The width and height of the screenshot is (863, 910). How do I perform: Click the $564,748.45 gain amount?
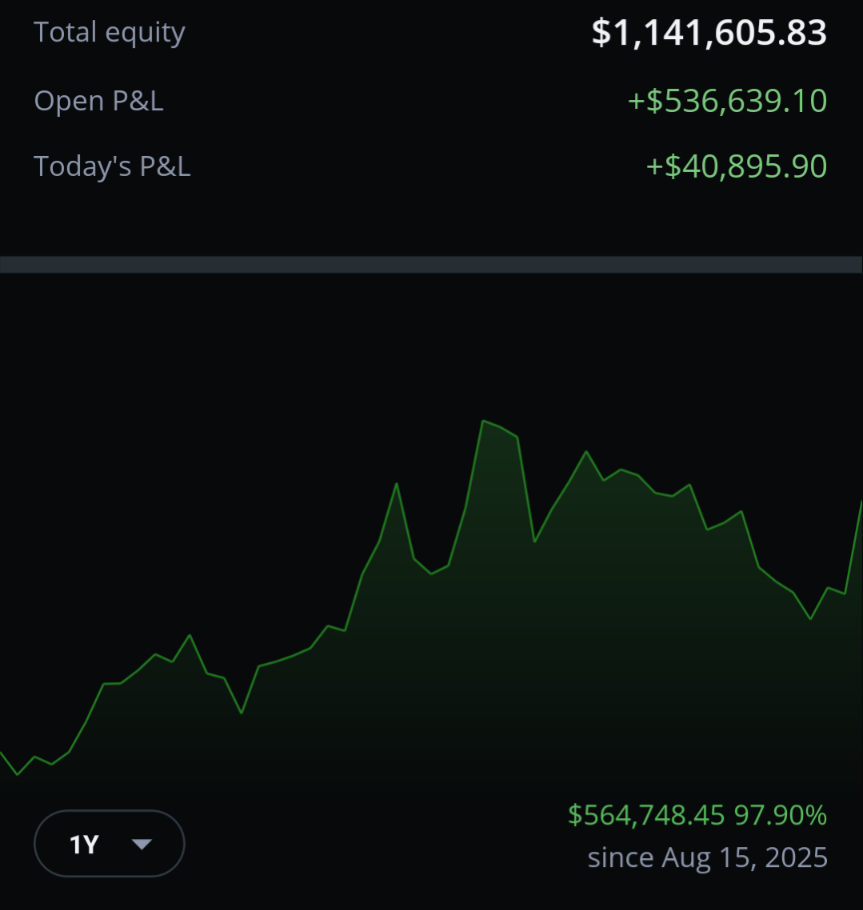(647, 815)
